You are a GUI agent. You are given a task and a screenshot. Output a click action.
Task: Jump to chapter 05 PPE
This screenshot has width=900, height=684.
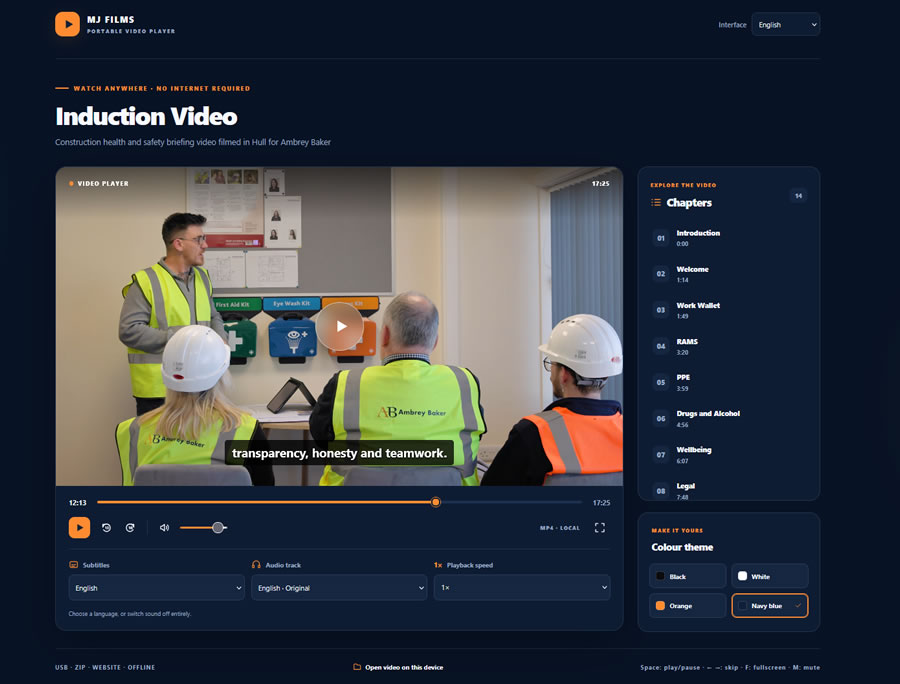tap(729, 382)
